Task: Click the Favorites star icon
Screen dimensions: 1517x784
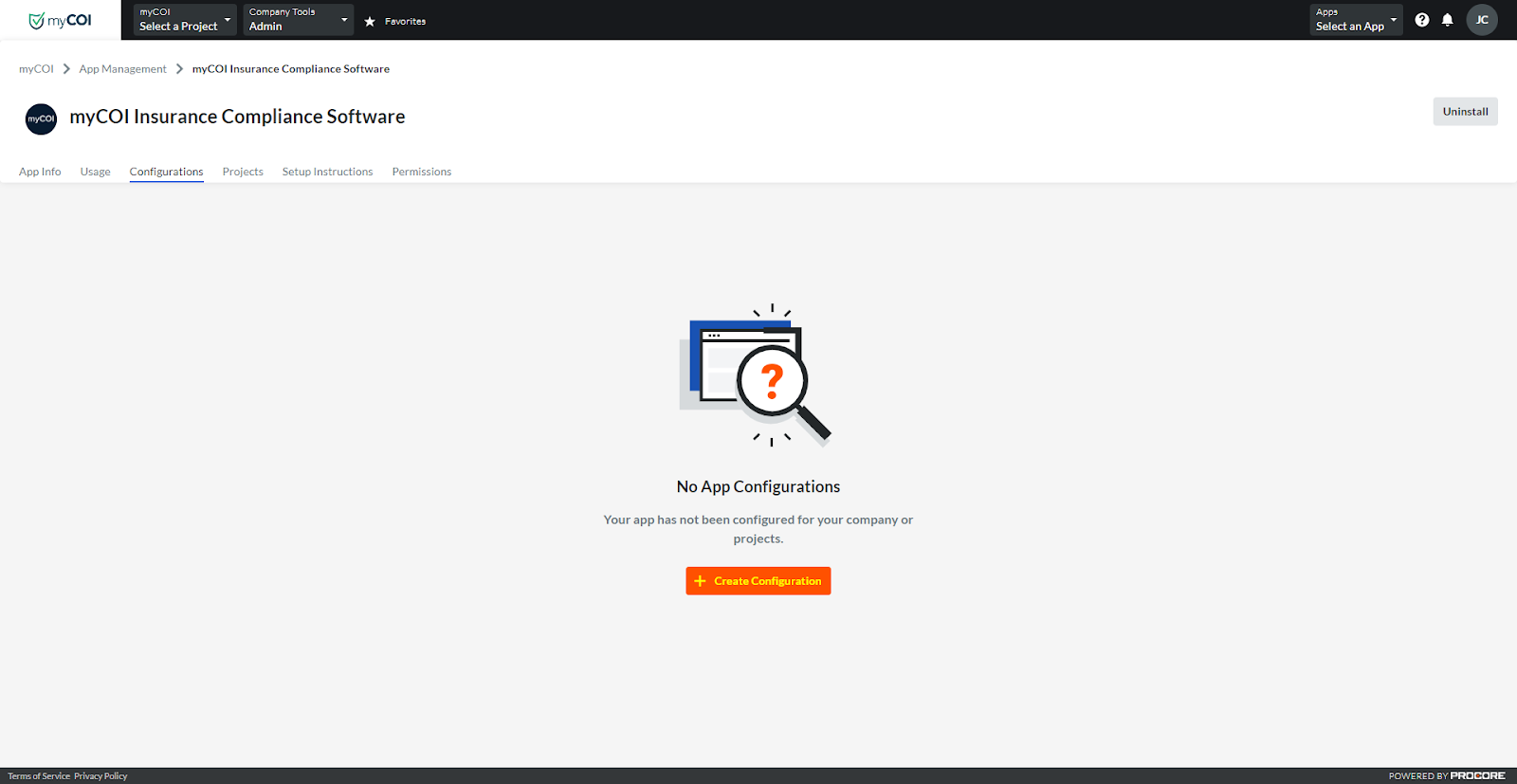Action: pos(370,21)
